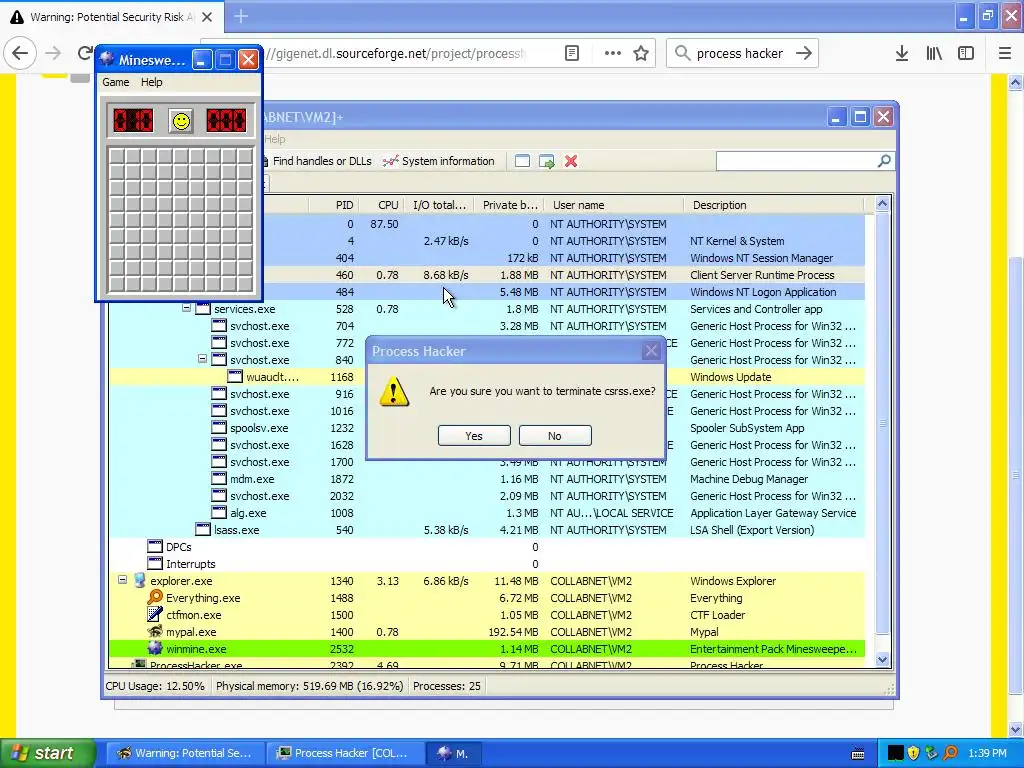Close the Warning: Potential Security Risk tab
The image size is (1024, 768).
207,17
